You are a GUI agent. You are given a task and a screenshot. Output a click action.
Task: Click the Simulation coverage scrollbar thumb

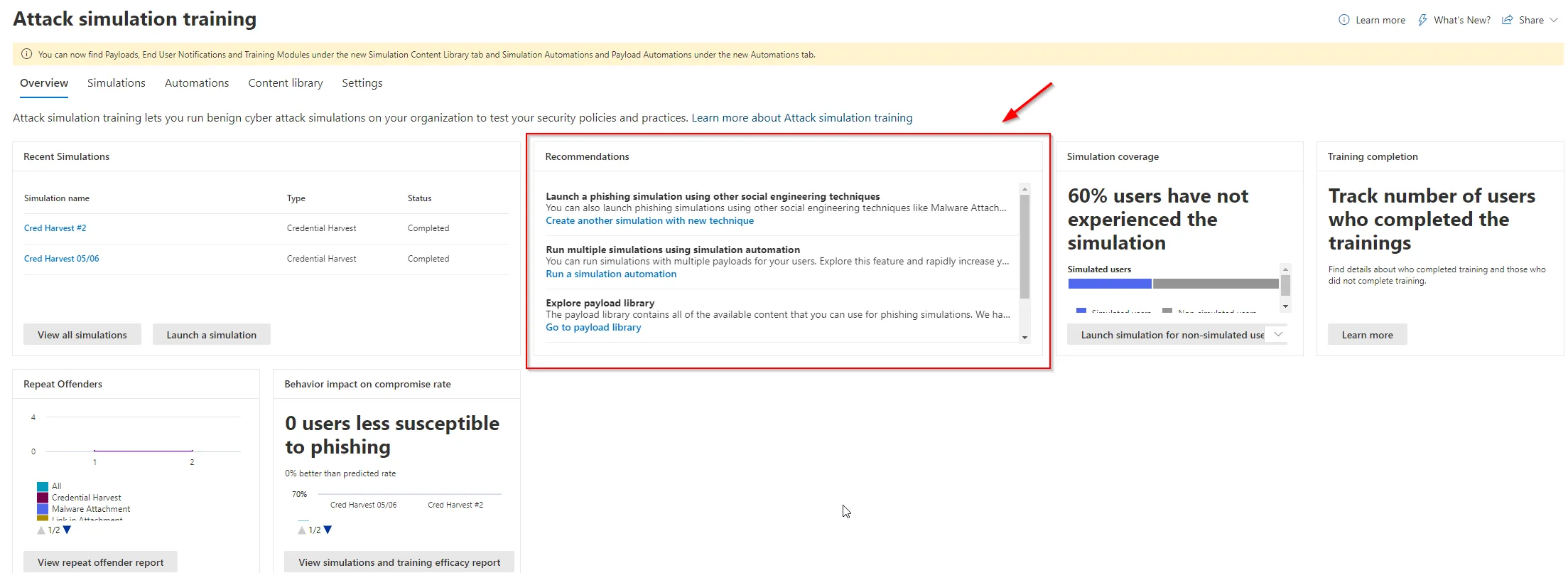point(1285,286)
